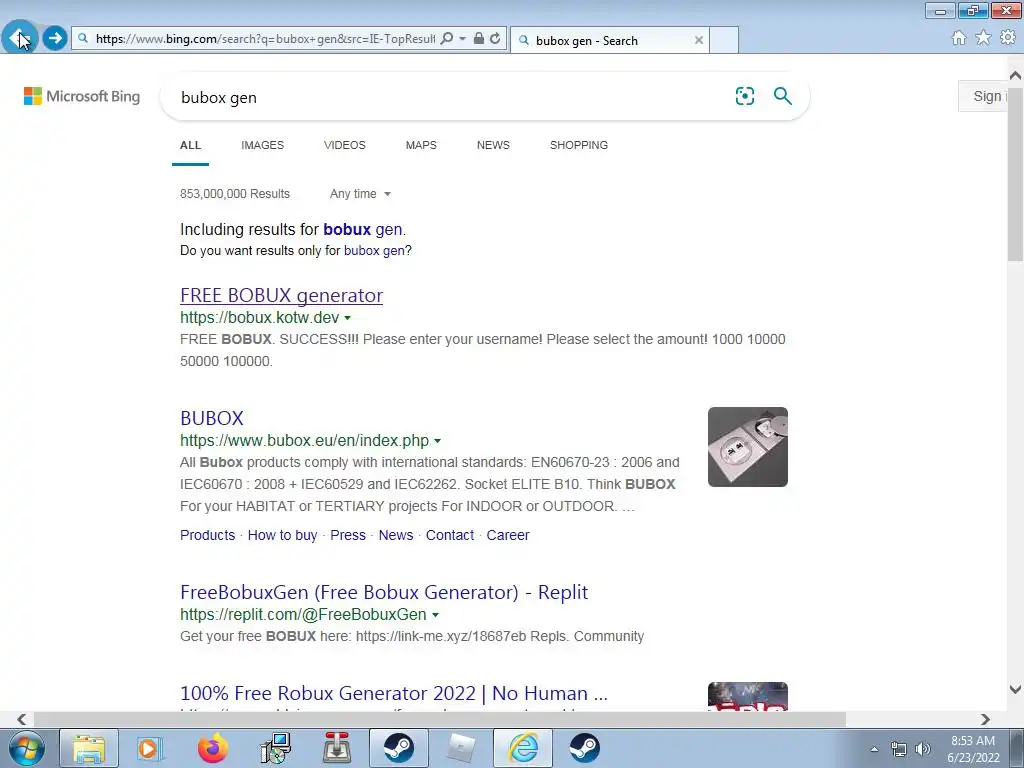Image resolution: width=1024 pixels, height=768 pixels.
Task: Open Bing visual search camera icon
Action: click(744, 96)
